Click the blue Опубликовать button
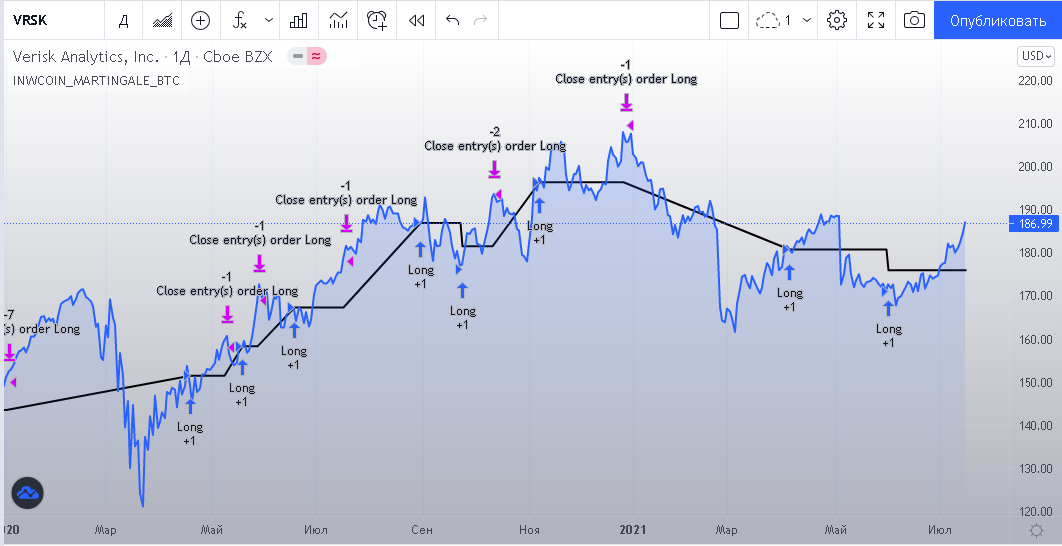This screenshot has height=546, width=1062. pos(997,20)
